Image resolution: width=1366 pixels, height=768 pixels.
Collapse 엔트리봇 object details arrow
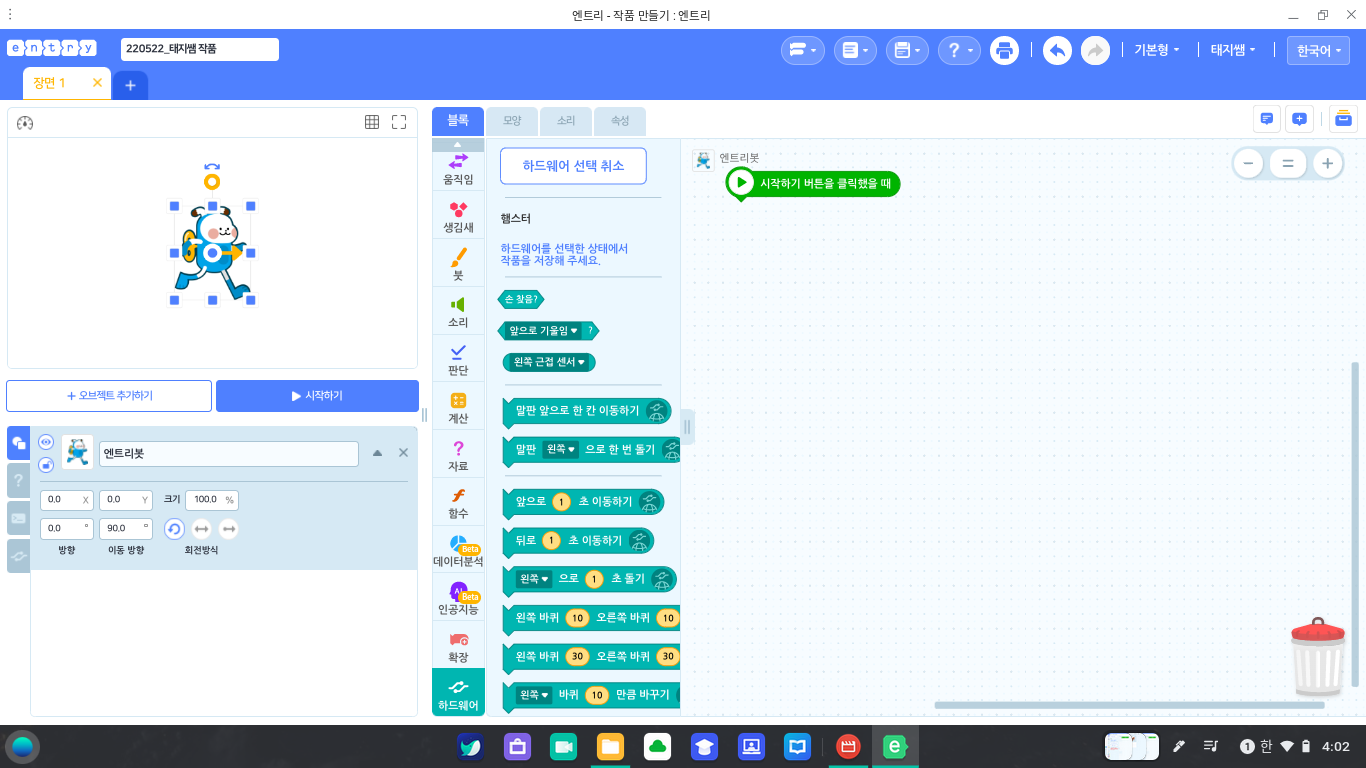(377, 453)
